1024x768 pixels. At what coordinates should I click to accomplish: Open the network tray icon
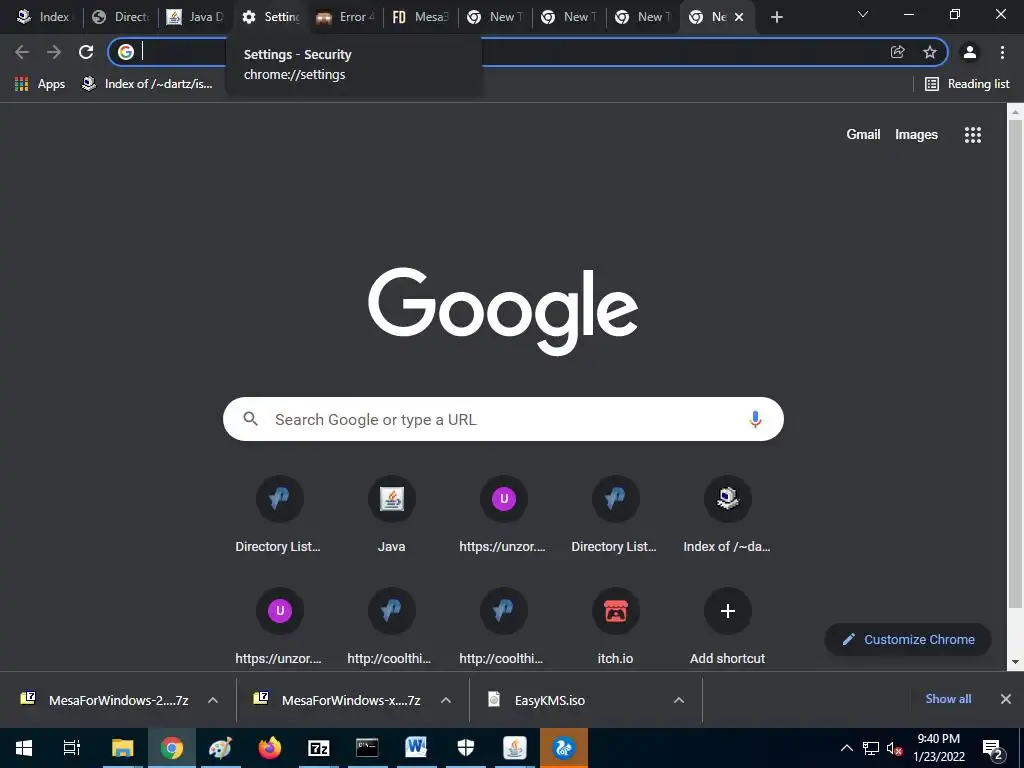pyautogui.click(x=871, y=748)
